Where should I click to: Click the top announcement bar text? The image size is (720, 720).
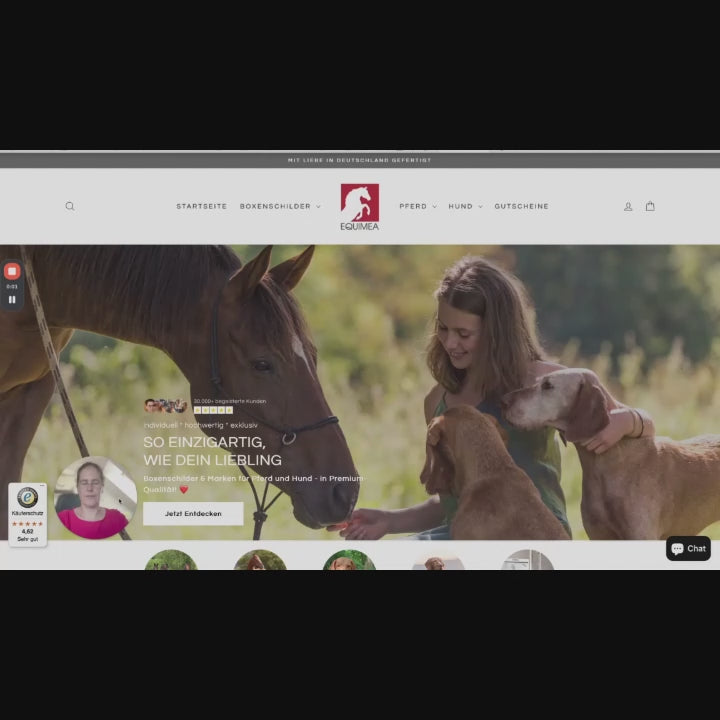[359, 160]
